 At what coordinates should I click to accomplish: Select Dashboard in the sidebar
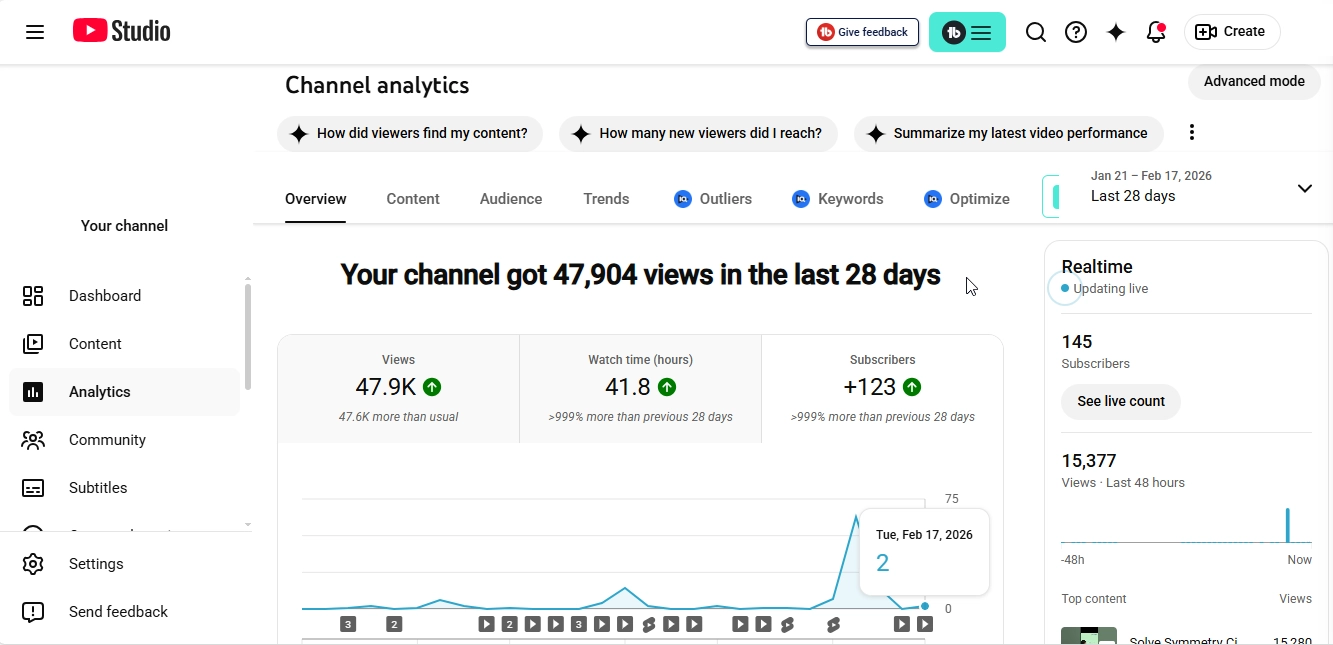(x=105, y=295)
